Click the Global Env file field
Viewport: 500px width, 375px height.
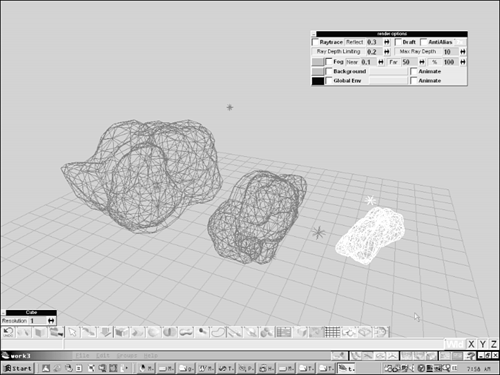click(388, 81)
